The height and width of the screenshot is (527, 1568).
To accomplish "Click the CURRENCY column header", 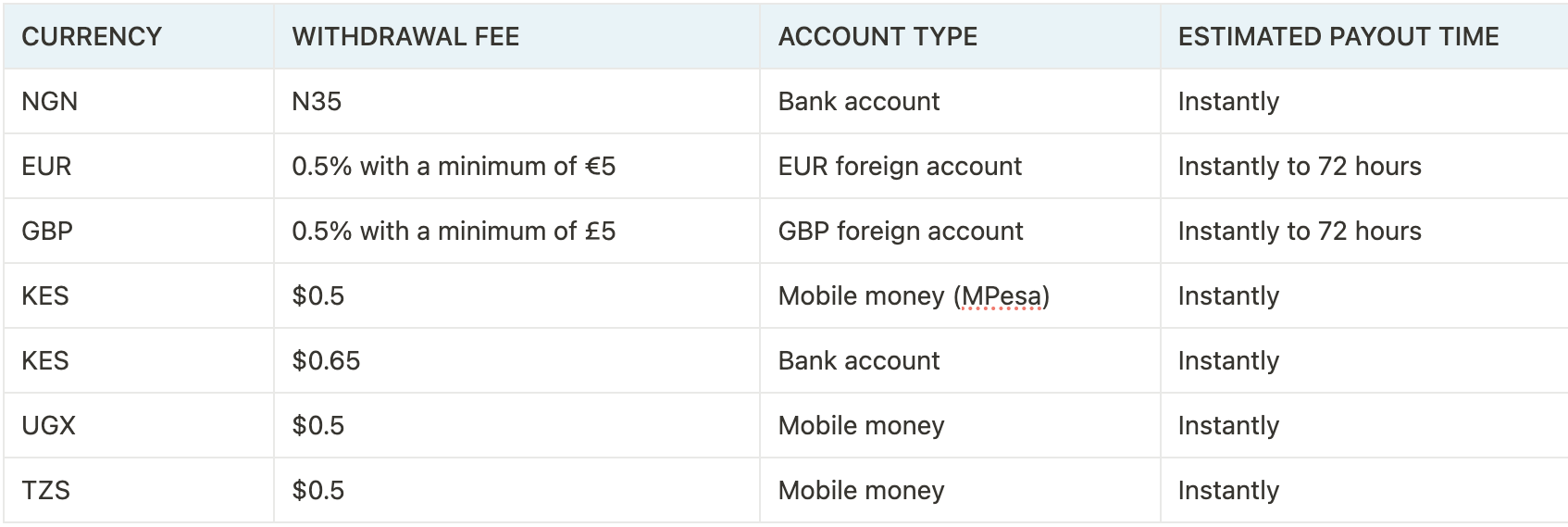I will (139, 36).
